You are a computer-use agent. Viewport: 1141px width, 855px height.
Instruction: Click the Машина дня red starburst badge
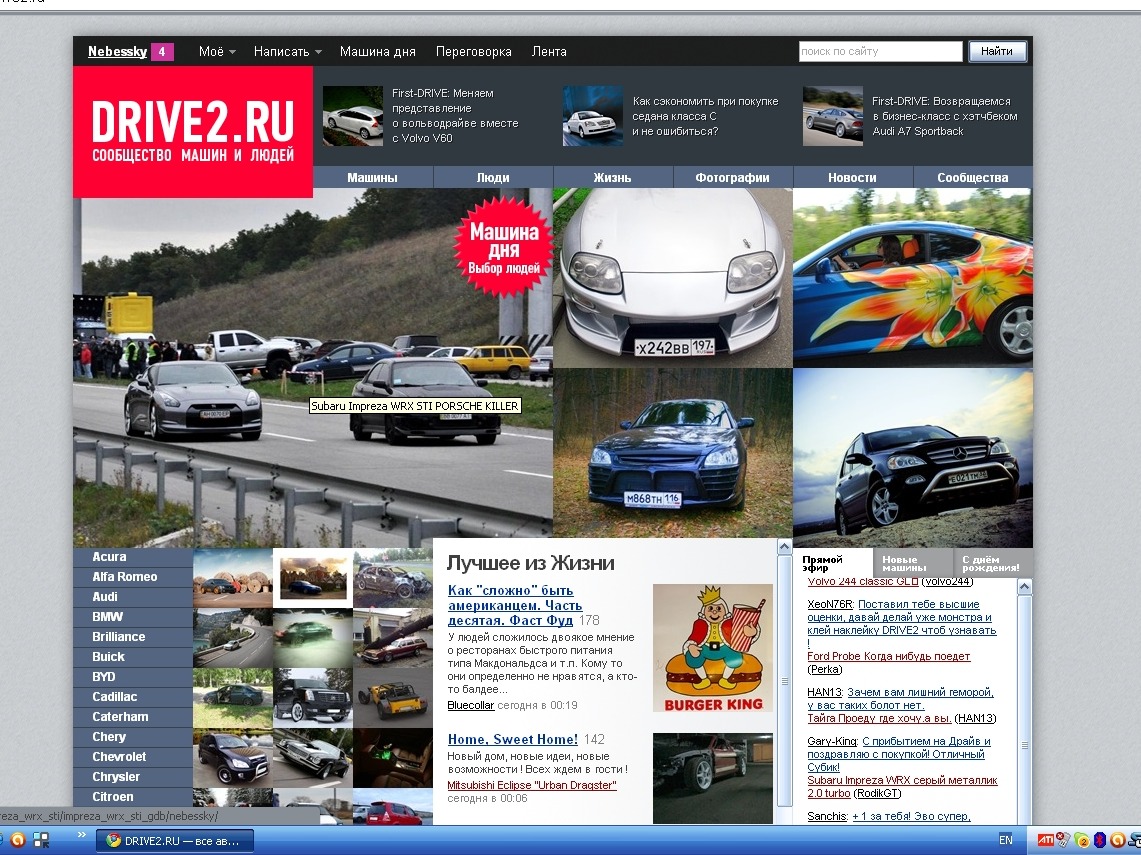[504, 248]
